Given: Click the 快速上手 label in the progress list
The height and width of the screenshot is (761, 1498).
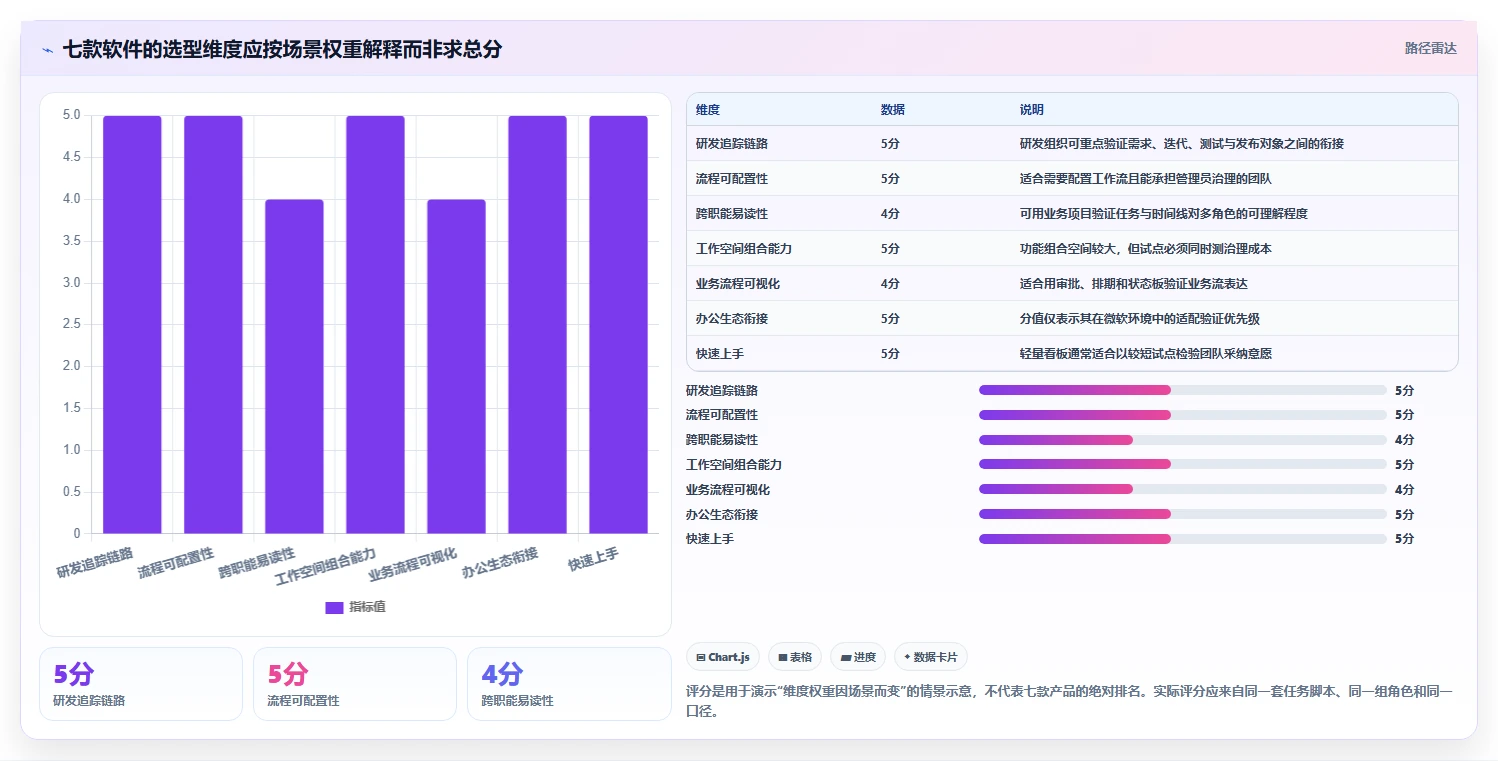Looking at the screenshot, I should pyautogui.click(x=710, y=539).
